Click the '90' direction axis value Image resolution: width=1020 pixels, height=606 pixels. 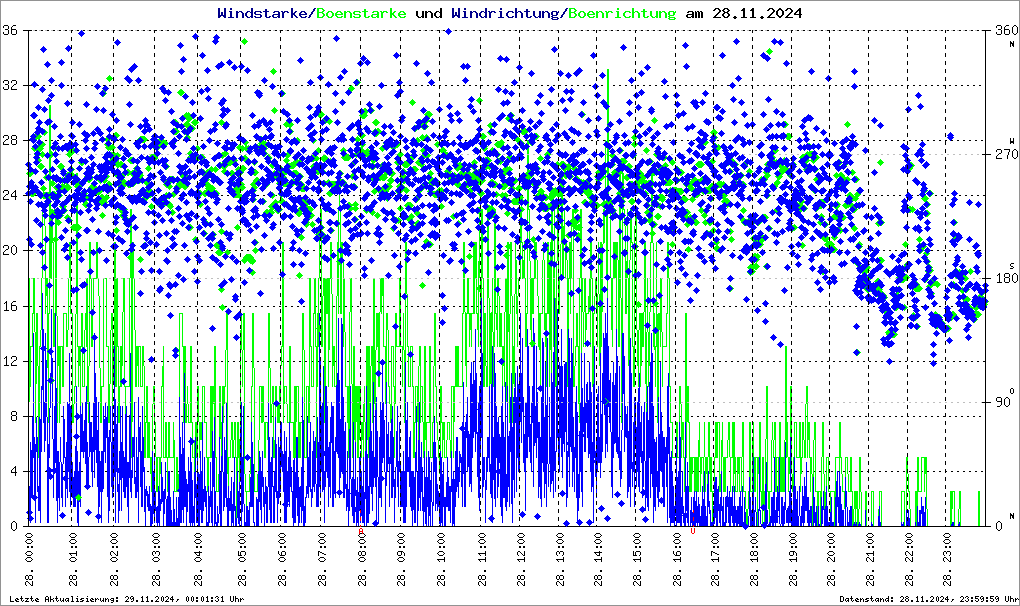click(1002, 402)
